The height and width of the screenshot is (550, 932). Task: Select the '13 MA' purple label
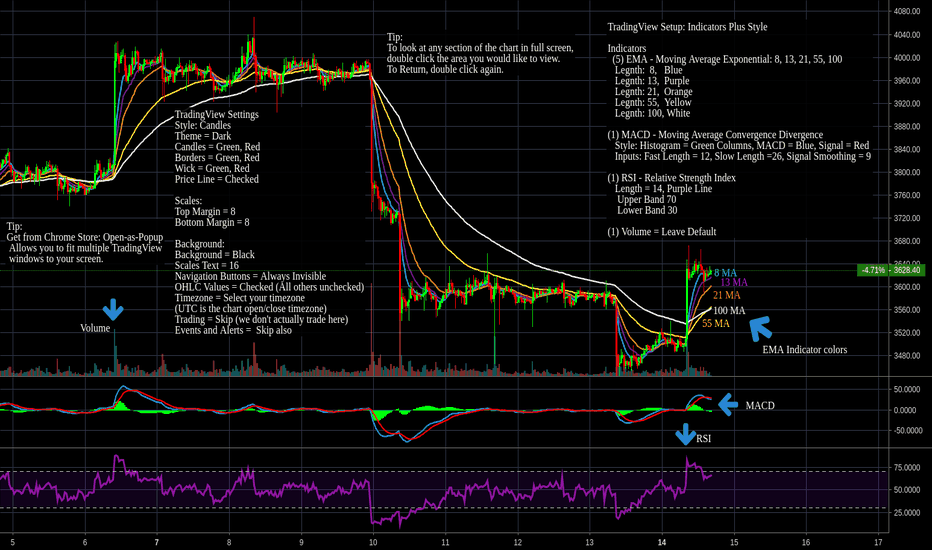pyautogui.click(x=734, y=282)
